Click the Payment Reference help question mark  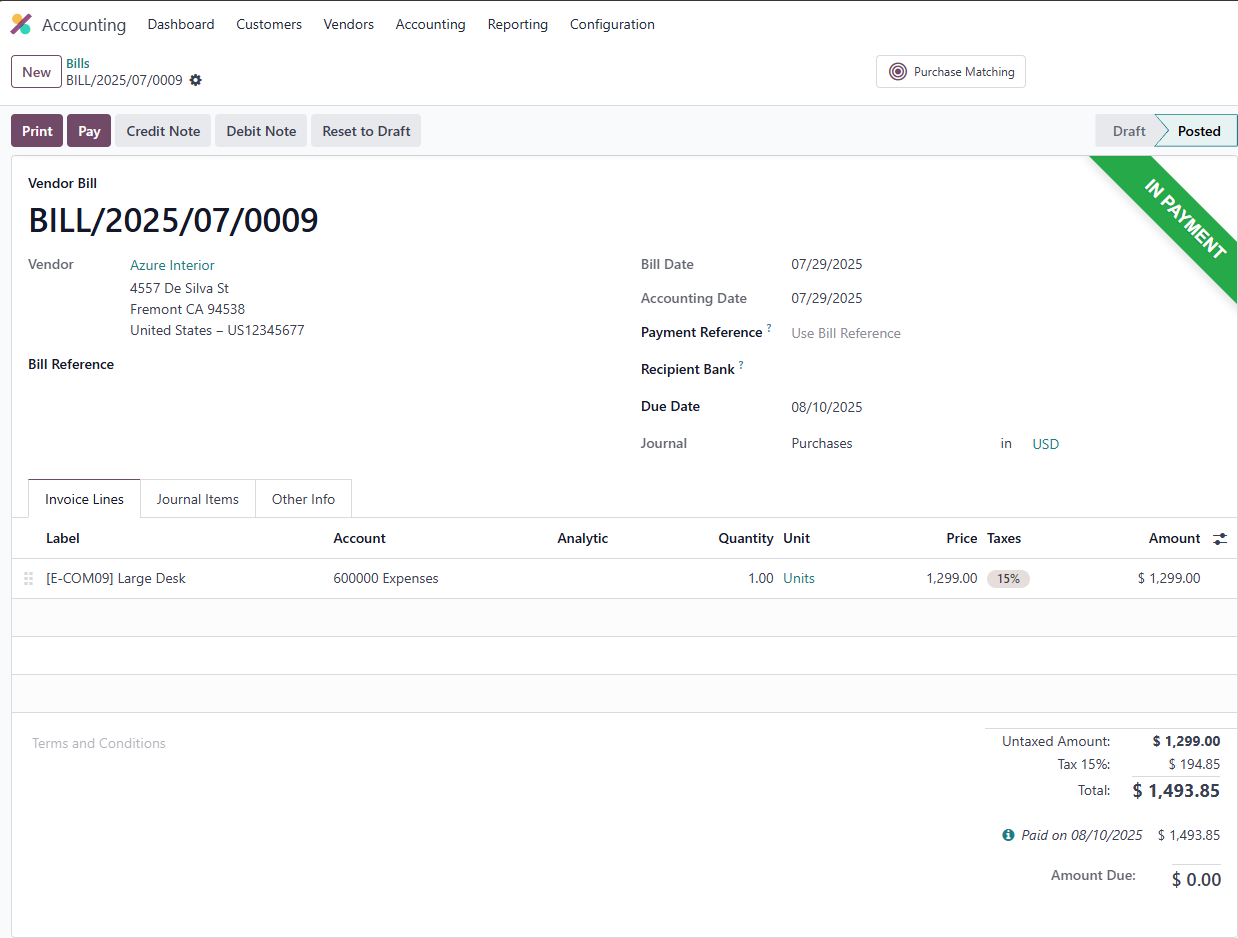[769, 328]
